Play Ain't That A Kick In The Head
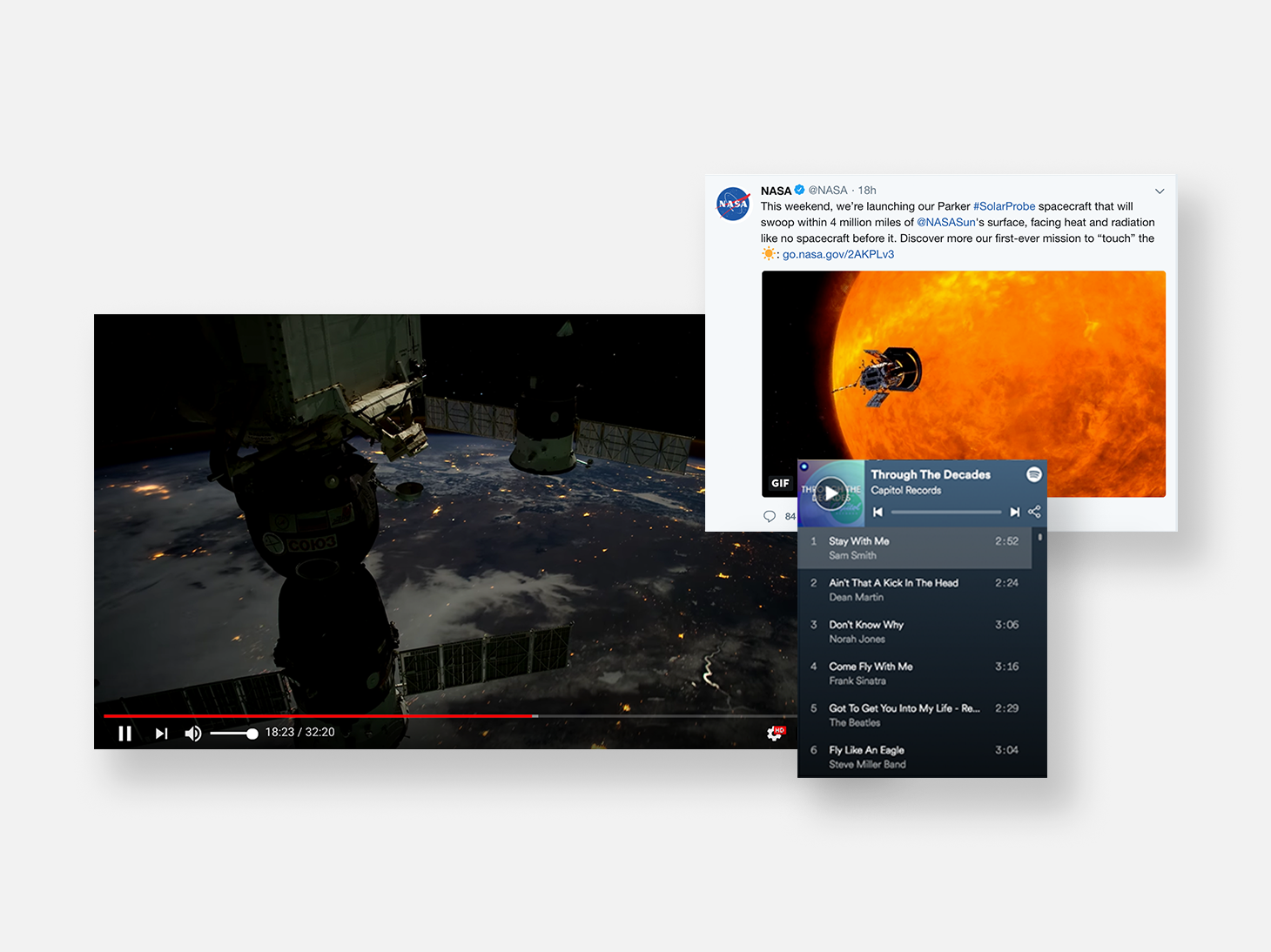 point(915,590)
